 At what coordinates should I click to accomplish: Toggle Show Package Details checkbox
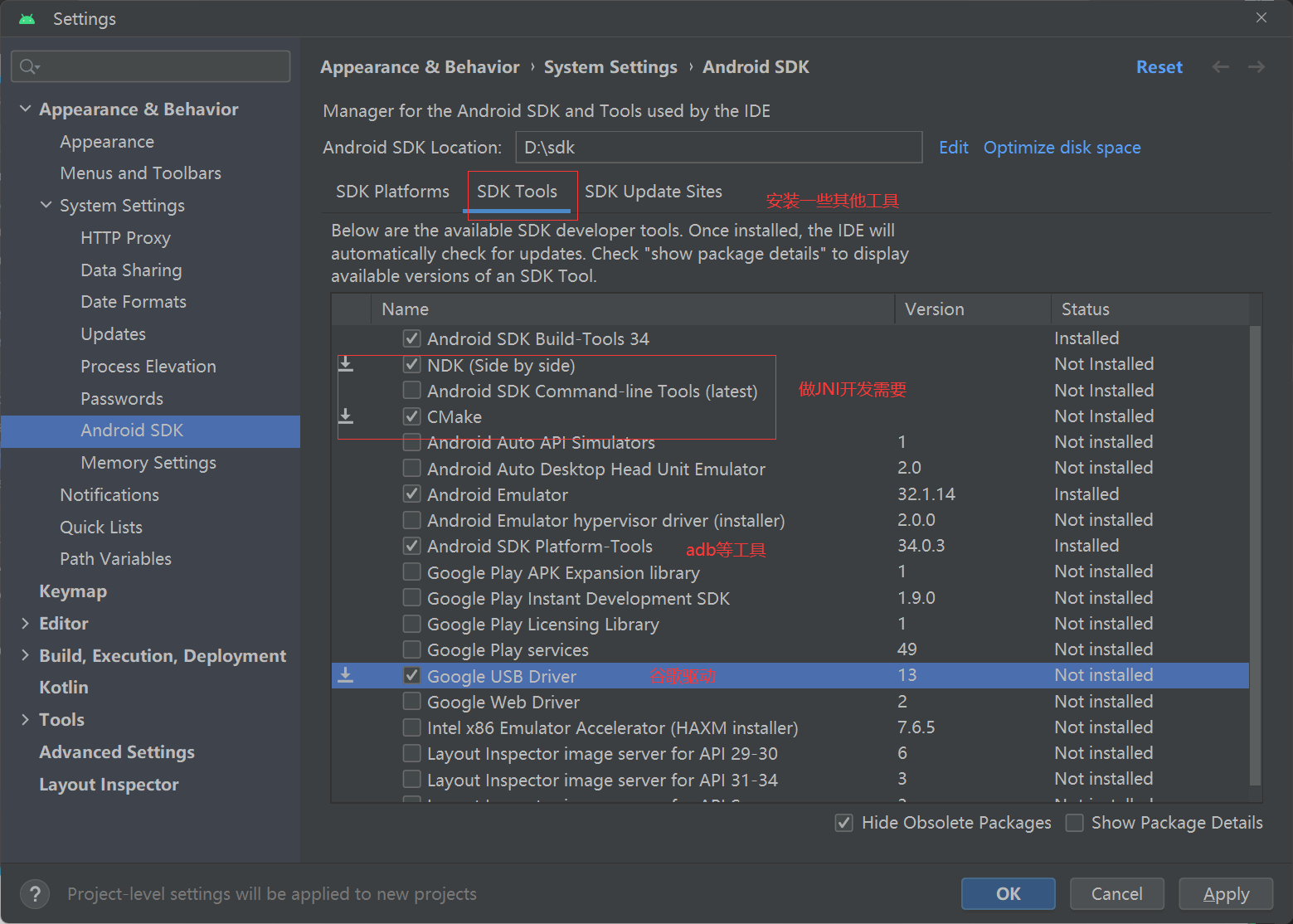1075,823
